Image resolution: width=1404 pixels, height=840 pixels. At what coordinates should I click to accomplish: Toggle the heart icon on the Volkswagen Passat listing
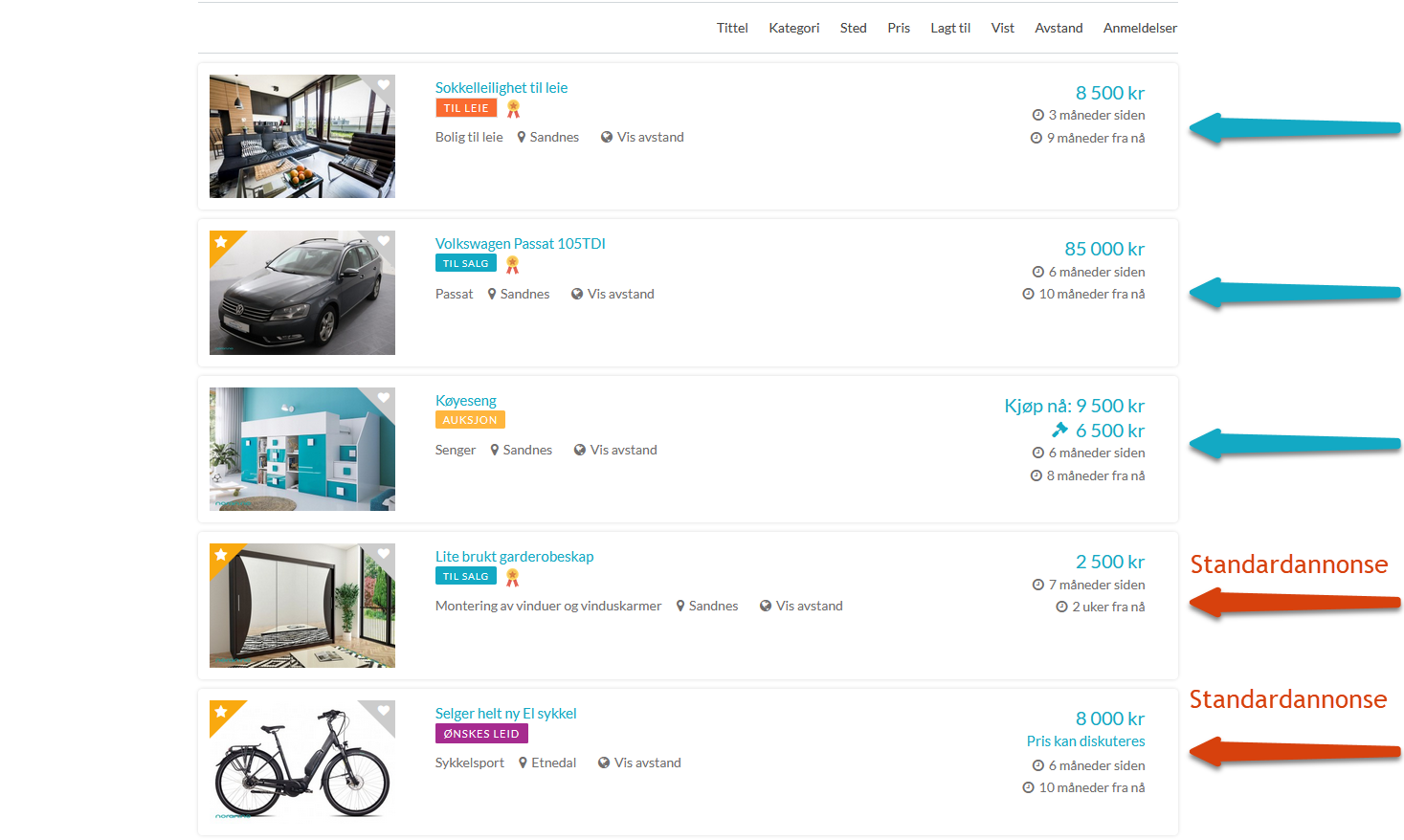(384, 241)
